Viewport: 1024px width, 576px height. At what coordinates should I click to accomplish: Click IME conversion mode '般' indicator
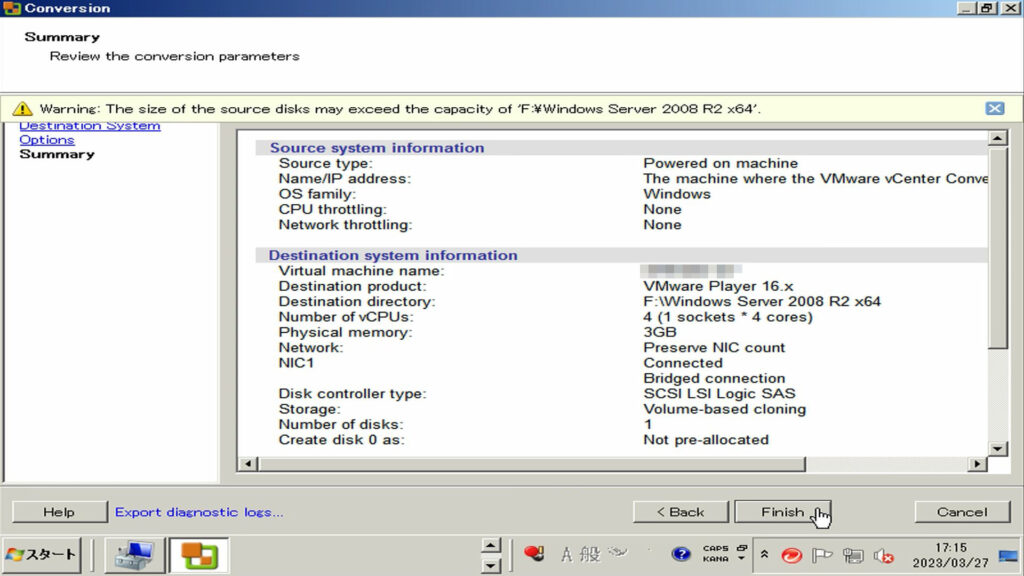[590, 554]
